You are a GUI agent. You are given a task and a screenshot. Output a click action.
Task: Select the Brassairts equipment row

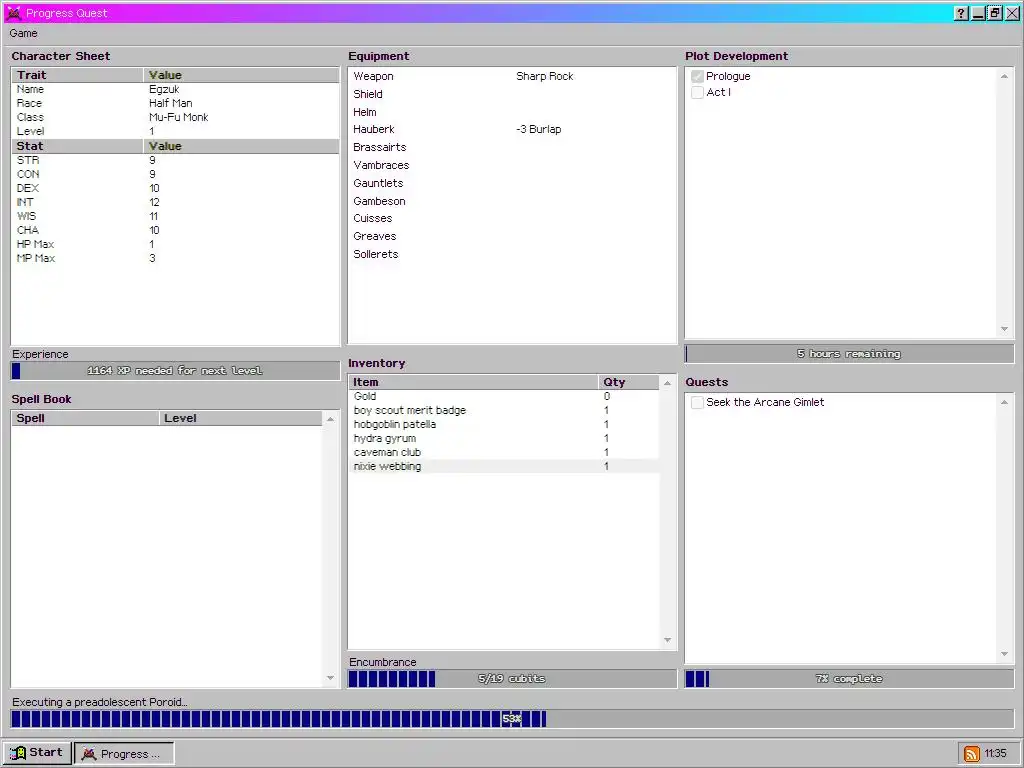tap(513, 148)
